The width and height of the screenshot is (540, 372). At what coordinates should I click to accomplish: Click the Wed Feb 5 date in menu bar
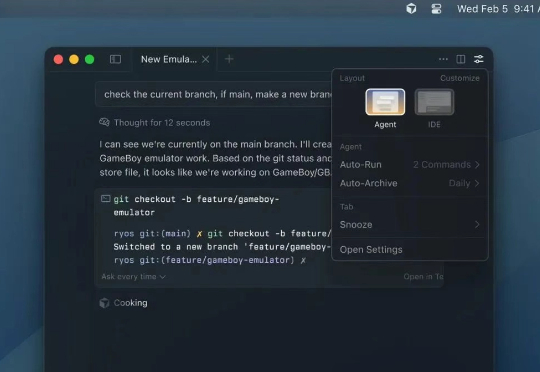click(482, 9)
